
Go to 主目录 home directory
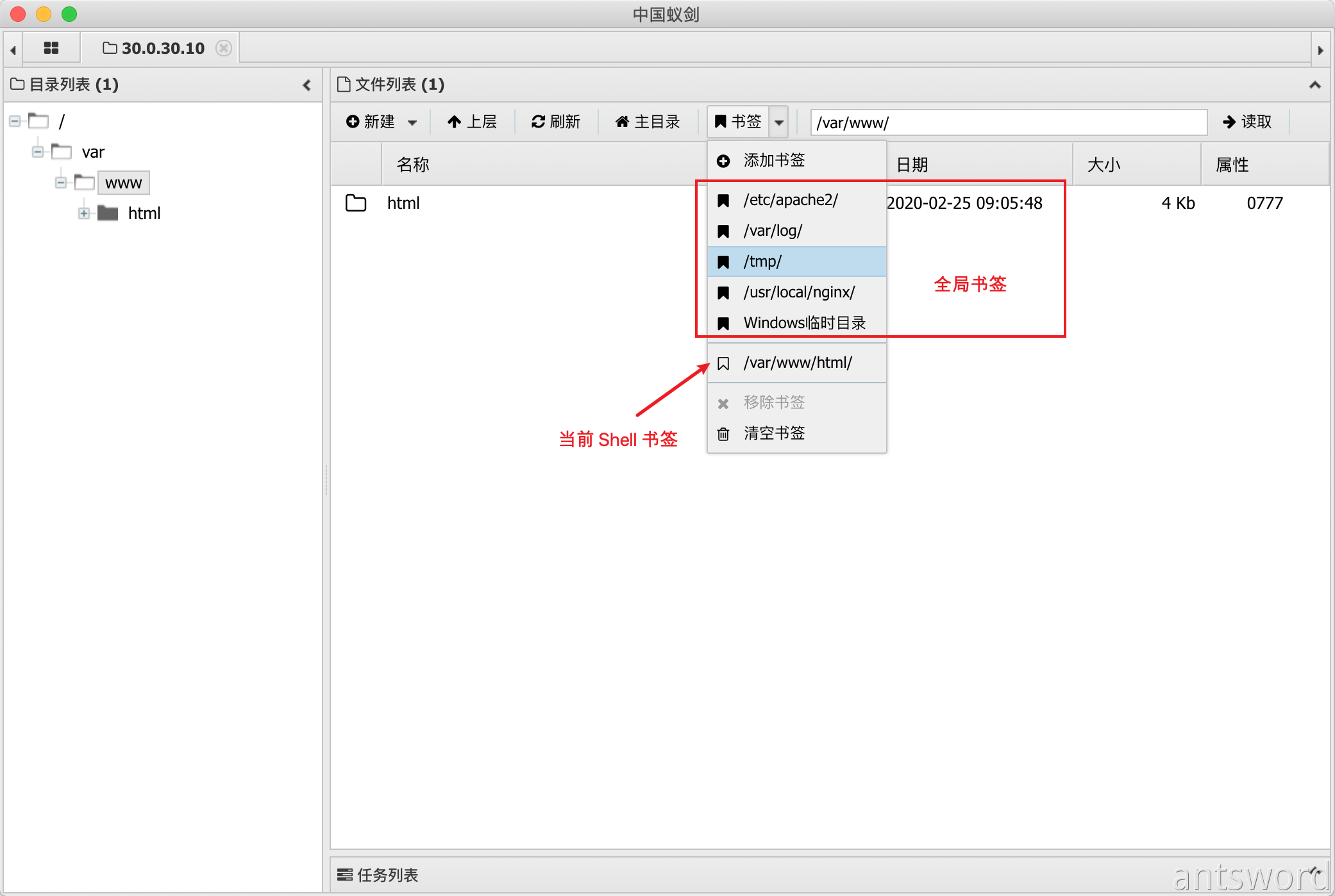[x=648, y=122]
